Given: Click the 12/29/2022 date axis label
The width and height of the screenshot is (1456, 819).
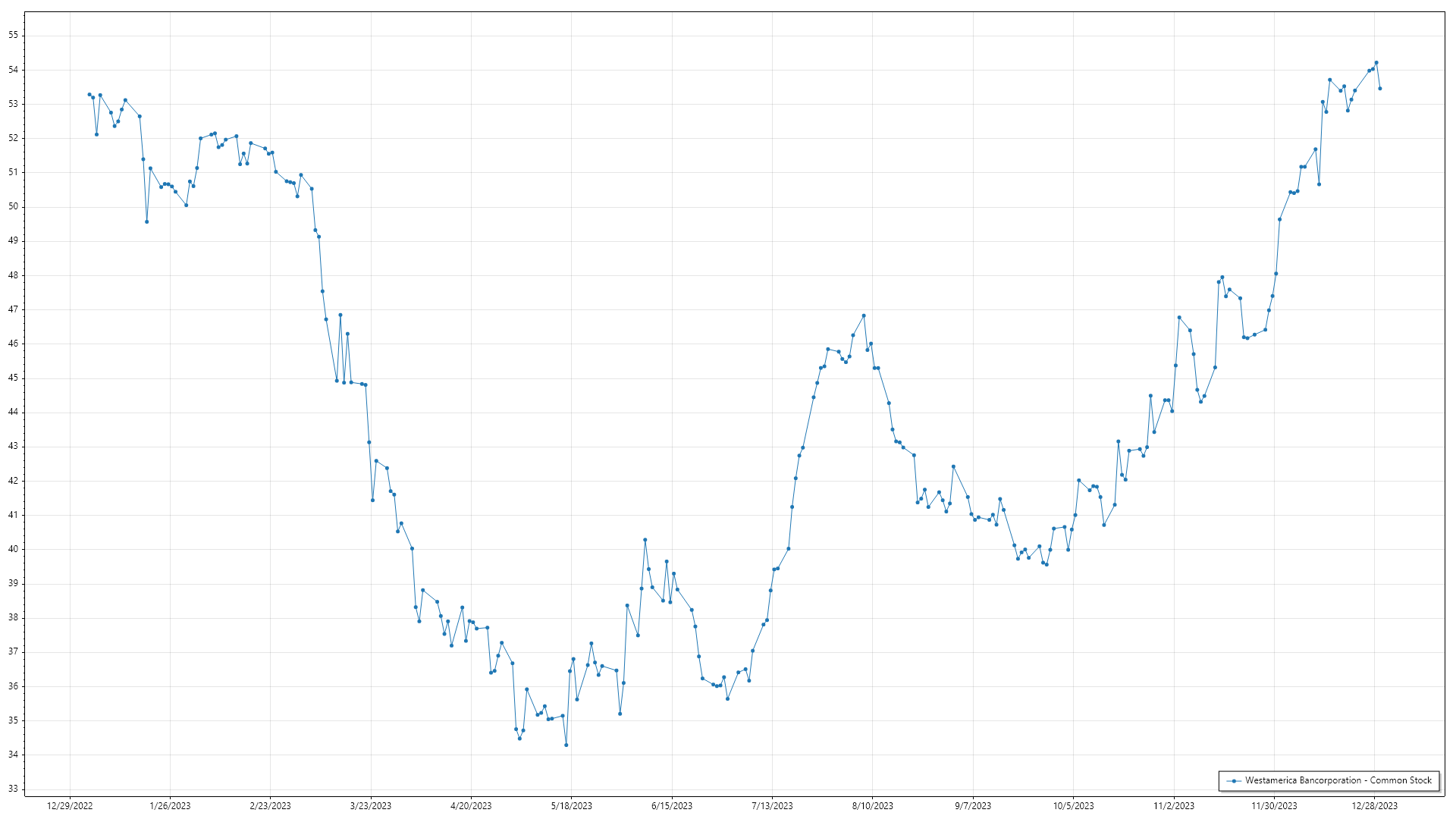Looking at the screenshot, I should [70, 806].
